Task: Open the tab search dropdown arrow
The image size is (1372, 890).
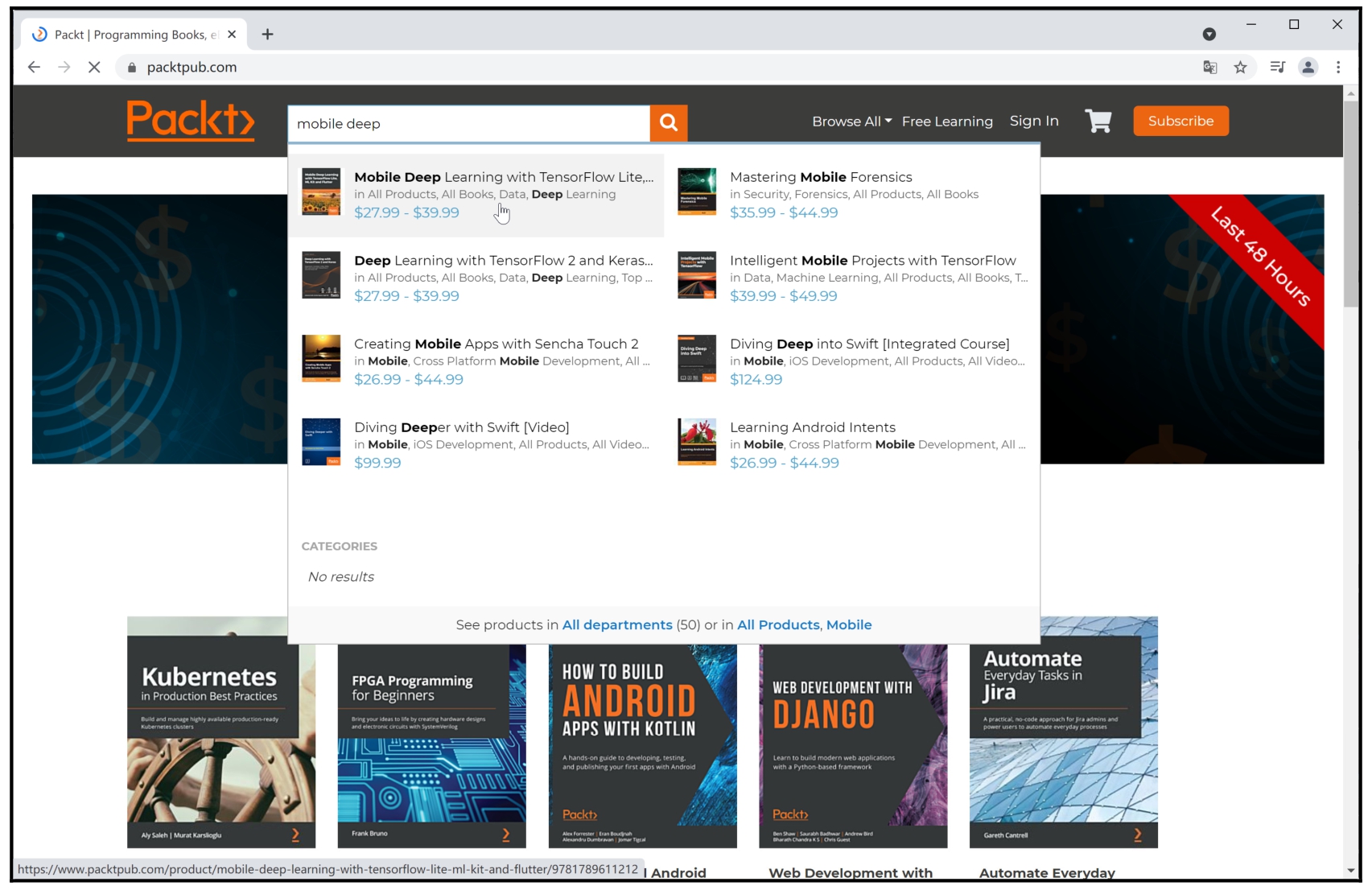Action: [x=1209, y=35]
